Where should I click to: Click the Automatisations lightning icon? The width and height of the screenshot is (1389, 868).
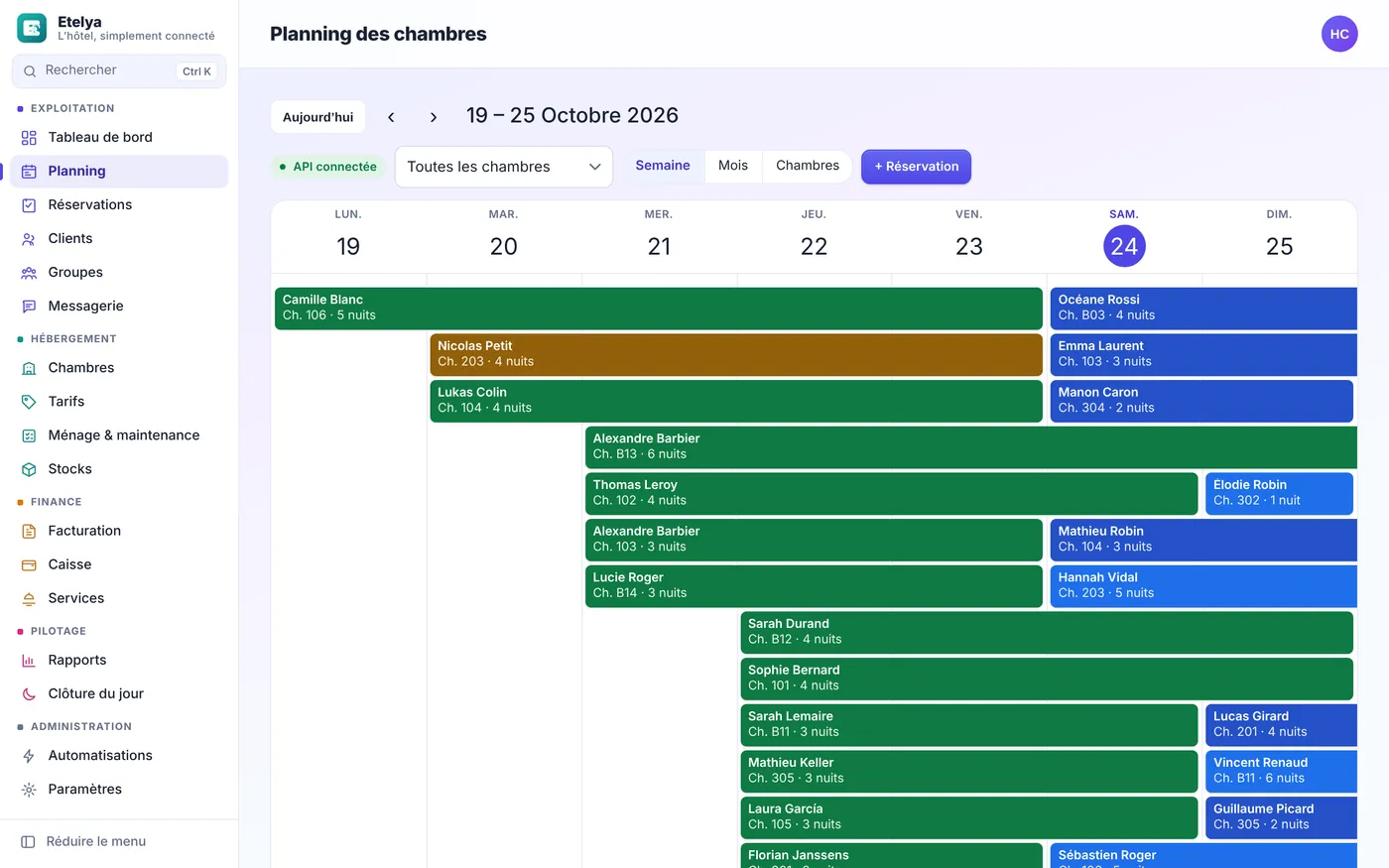pyautogui.click(x=29, y=756)
